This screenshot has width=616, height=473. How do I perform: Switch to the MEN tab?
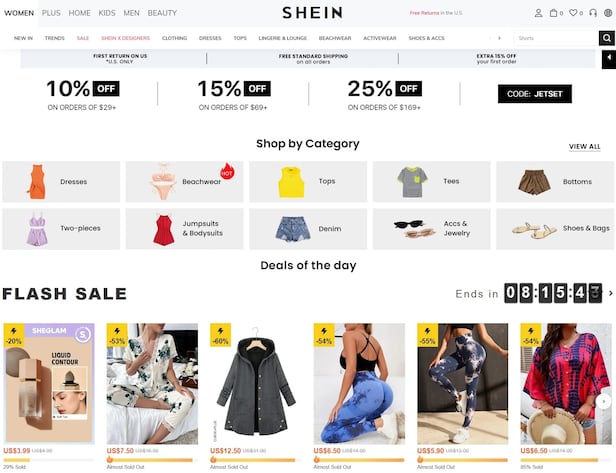131,13
